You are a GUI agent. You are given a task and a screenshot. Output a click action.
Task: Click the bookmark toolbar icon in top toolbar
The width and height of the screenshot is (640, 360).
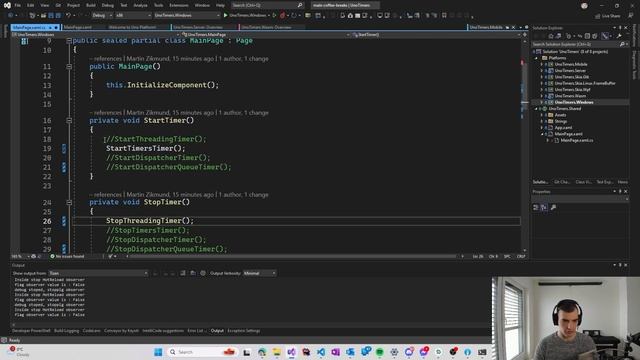click(444, 16)
